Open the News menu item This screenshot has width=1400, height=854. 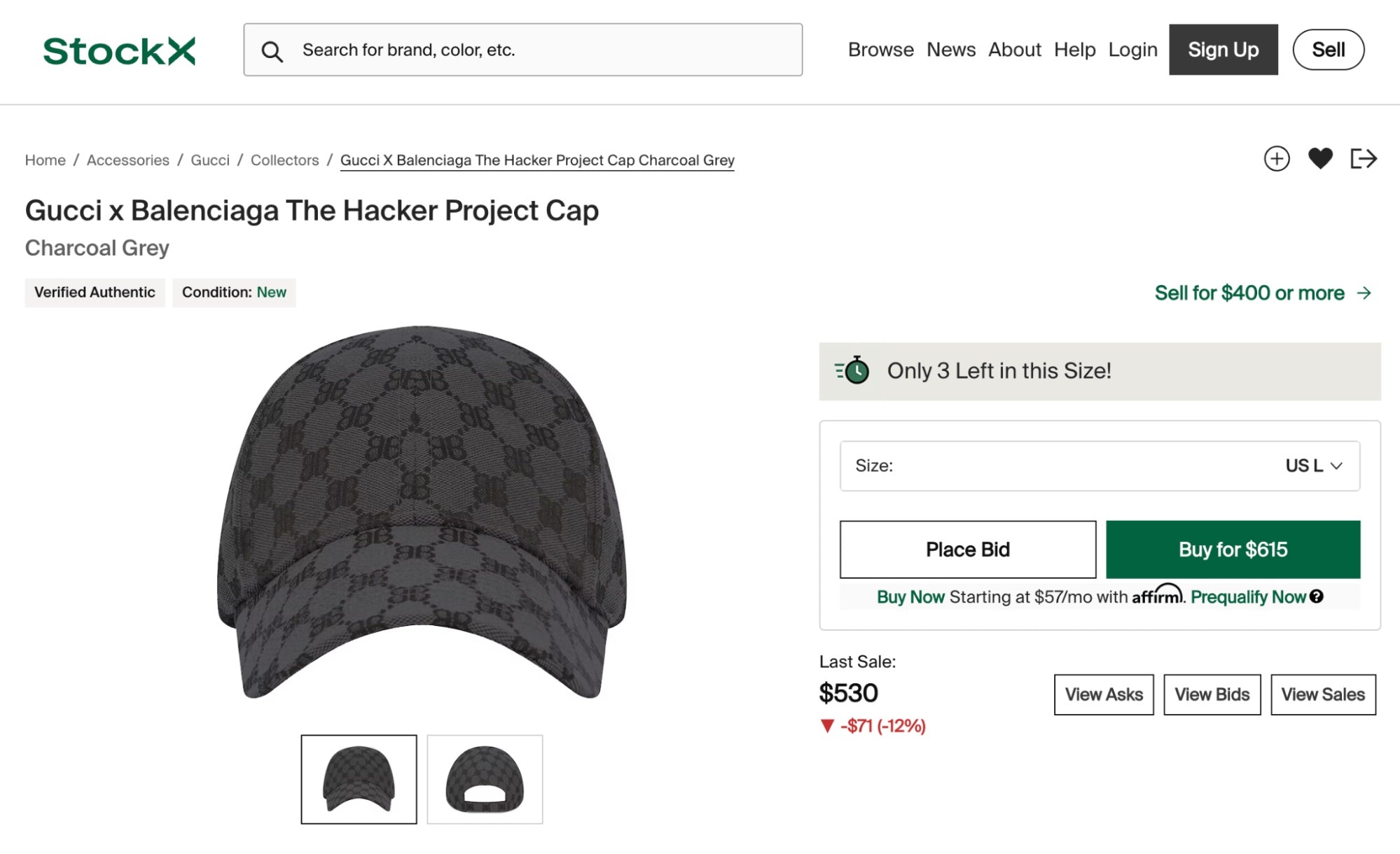coord(950,50)
